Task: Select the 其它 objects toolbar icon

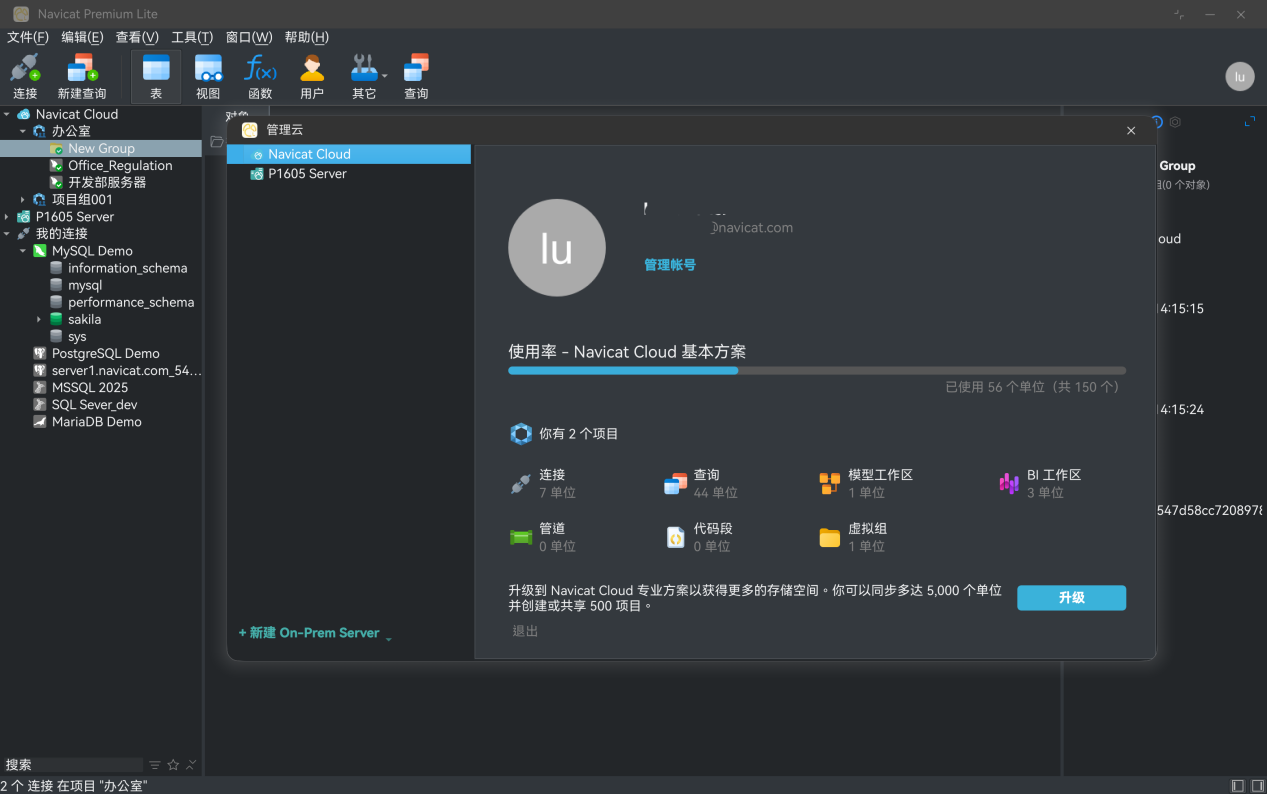Action: point(364,75)
